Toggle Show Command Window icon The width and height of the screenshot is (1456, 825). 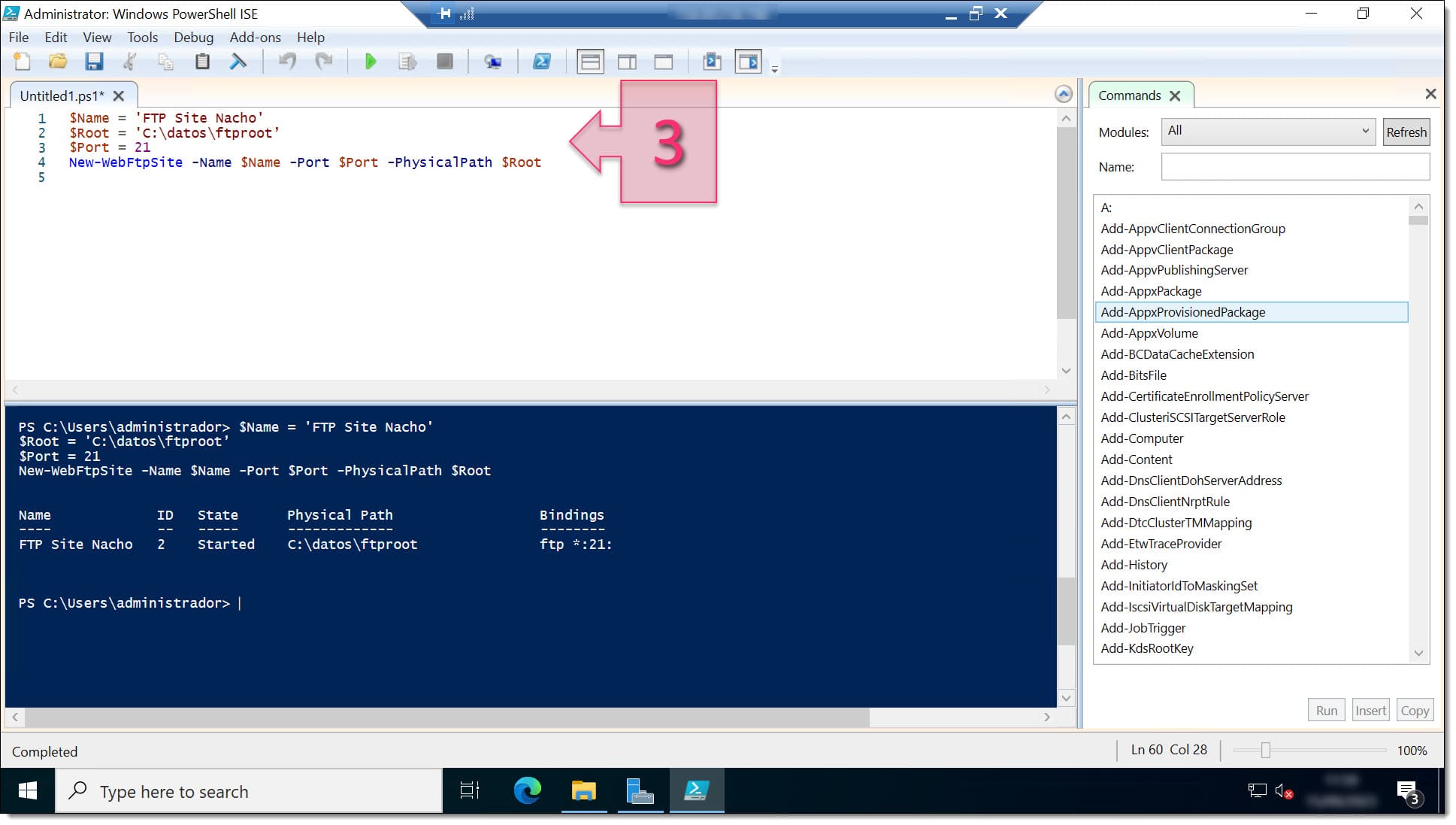click(712, 62)
